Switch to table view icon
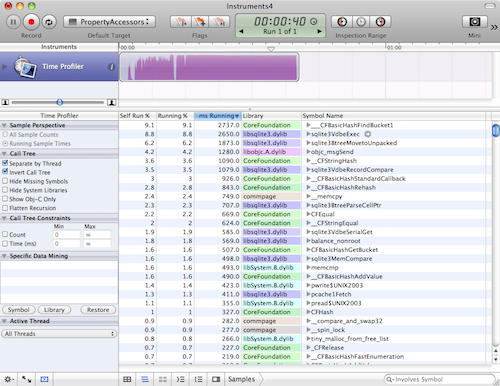Screen dimensions: 500x386 (127, 379)
